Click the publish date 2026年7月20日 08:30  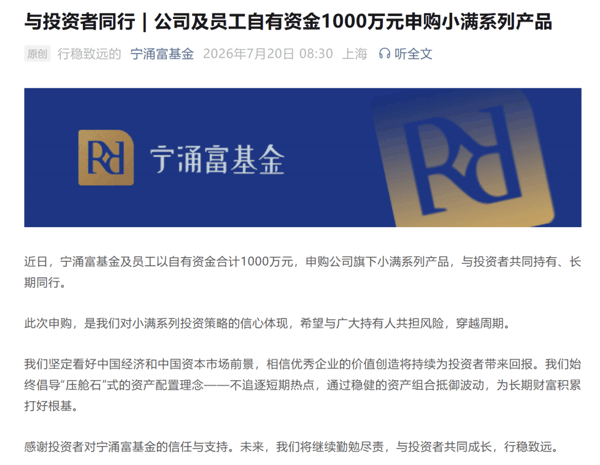(x=268, y=54)
